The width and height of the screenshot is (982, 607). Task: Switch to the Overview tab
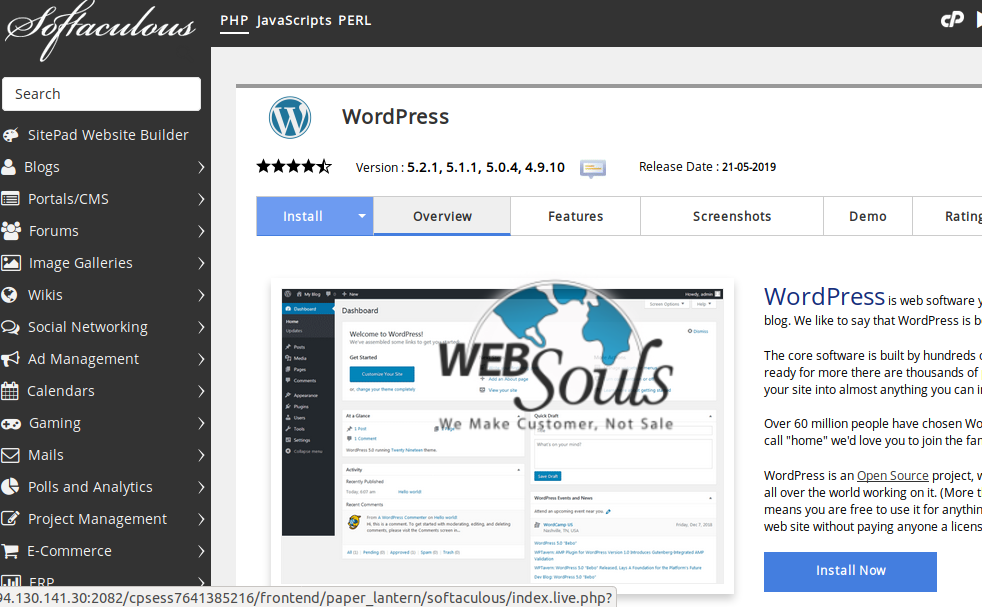442,216
